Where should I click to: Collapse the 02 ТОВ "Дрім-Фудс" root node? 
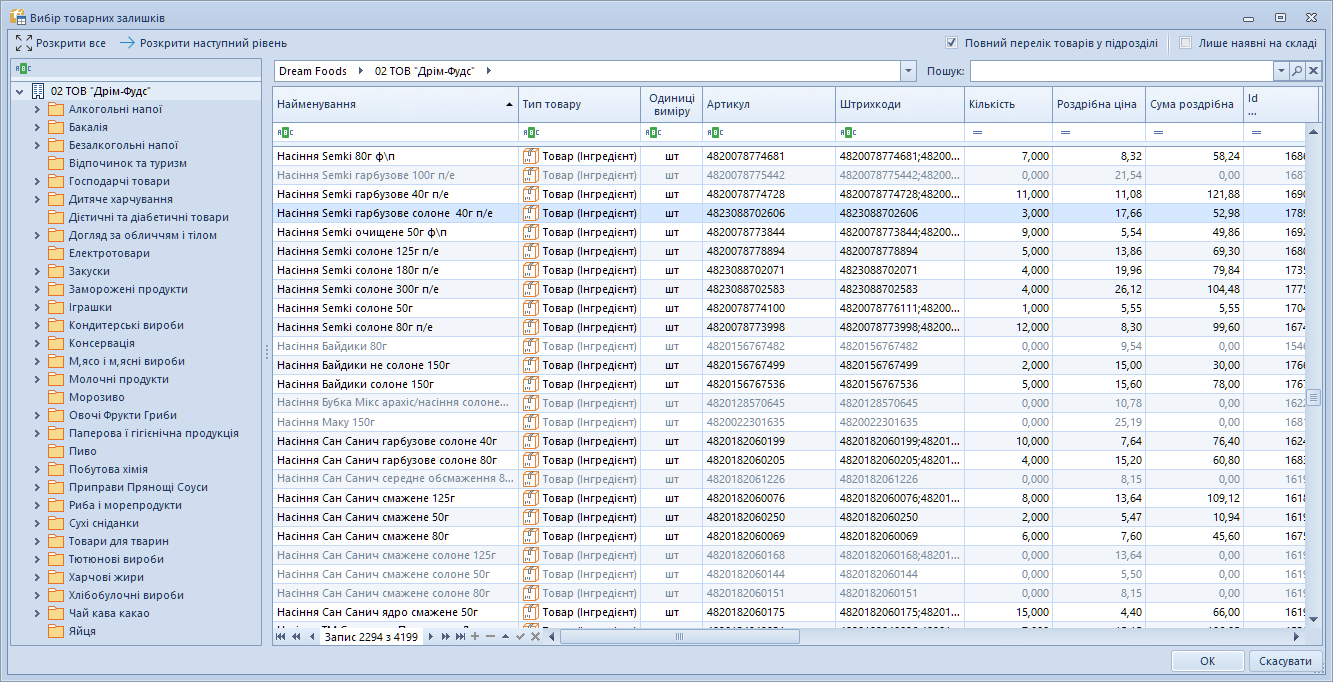pos(20,91)
